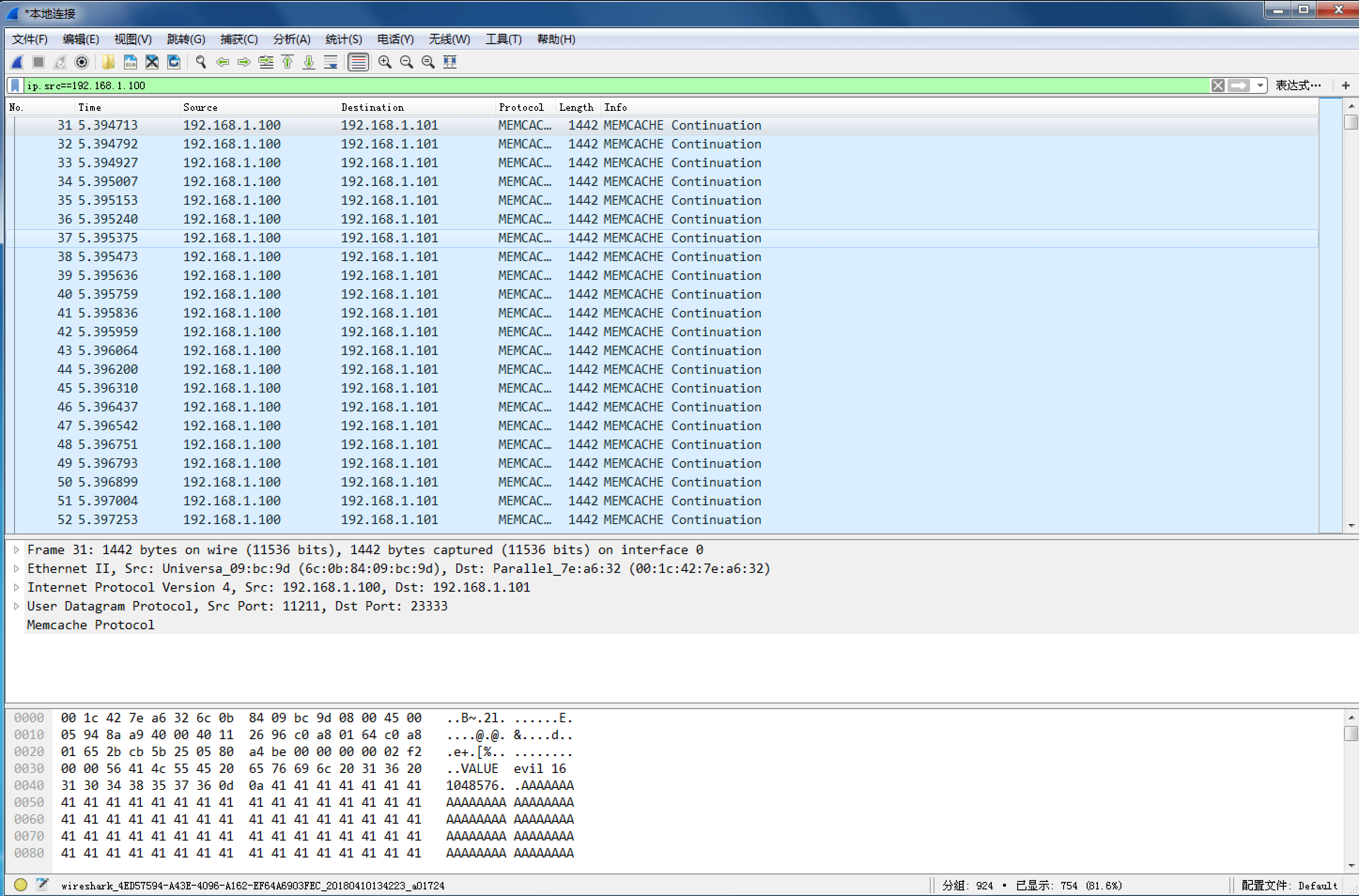Zoom out the packet text
The image size is (1359, 896).
(406, 62)
